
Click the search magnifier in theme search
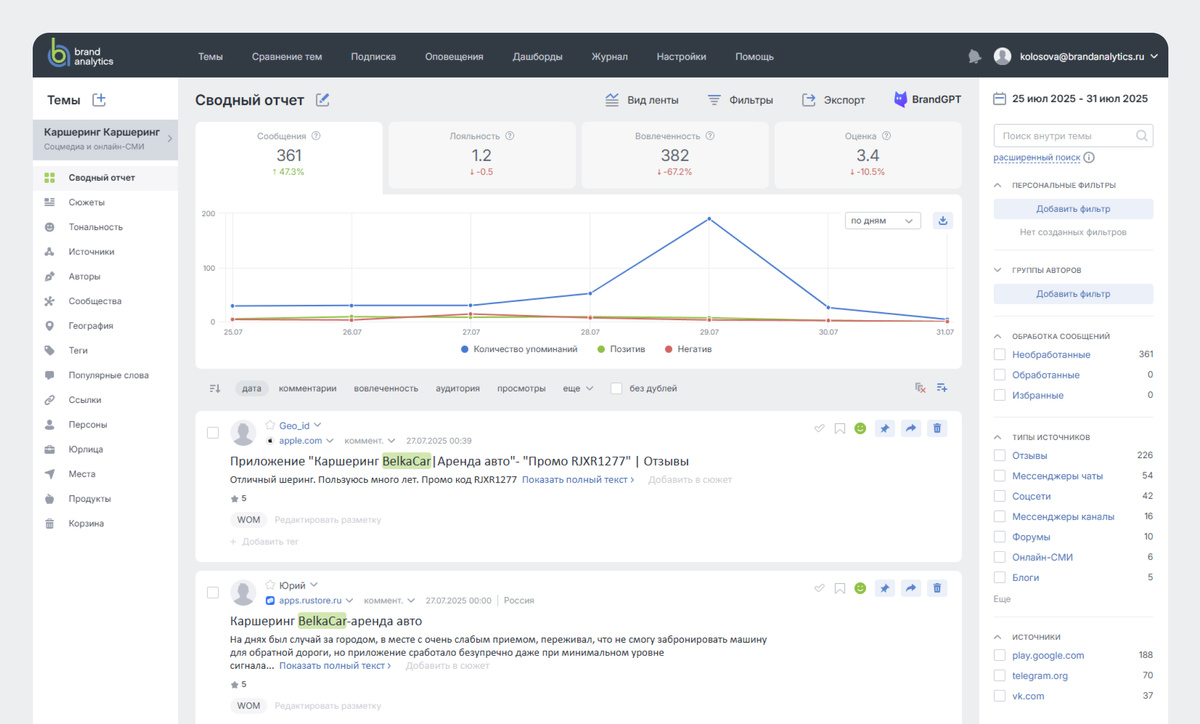pyautogui.click(x=1142, y=136)
